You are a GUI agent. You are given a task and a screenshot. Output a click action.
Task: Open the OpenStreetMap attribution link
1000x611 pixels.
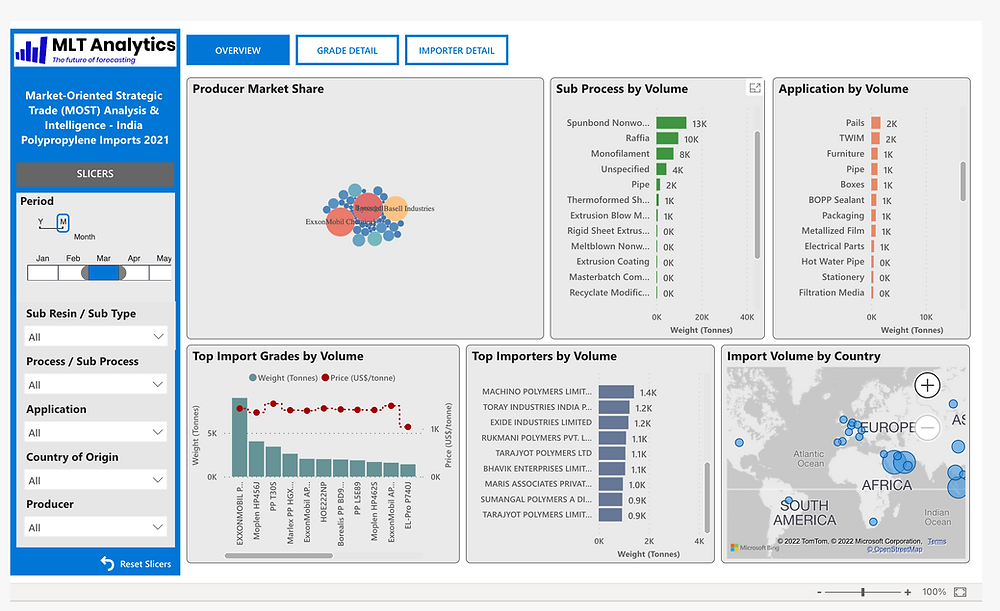(x=894, y=549)
